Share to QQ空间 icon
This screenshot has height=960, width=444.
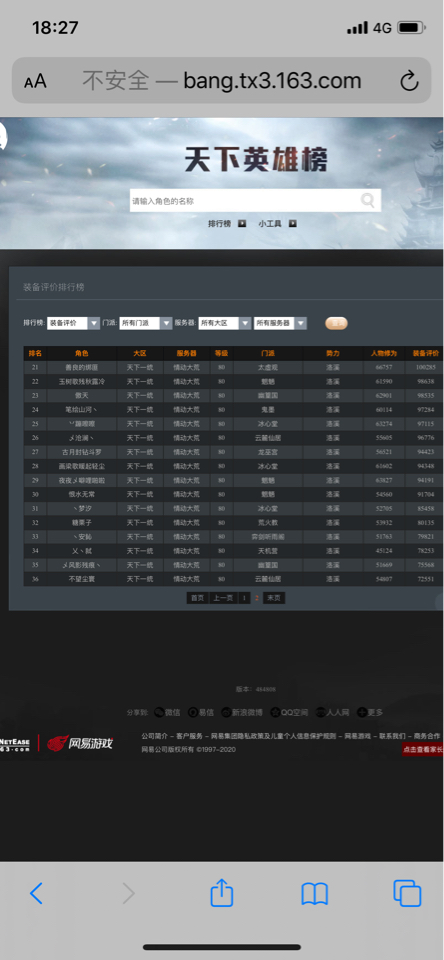tap(276, 712)
